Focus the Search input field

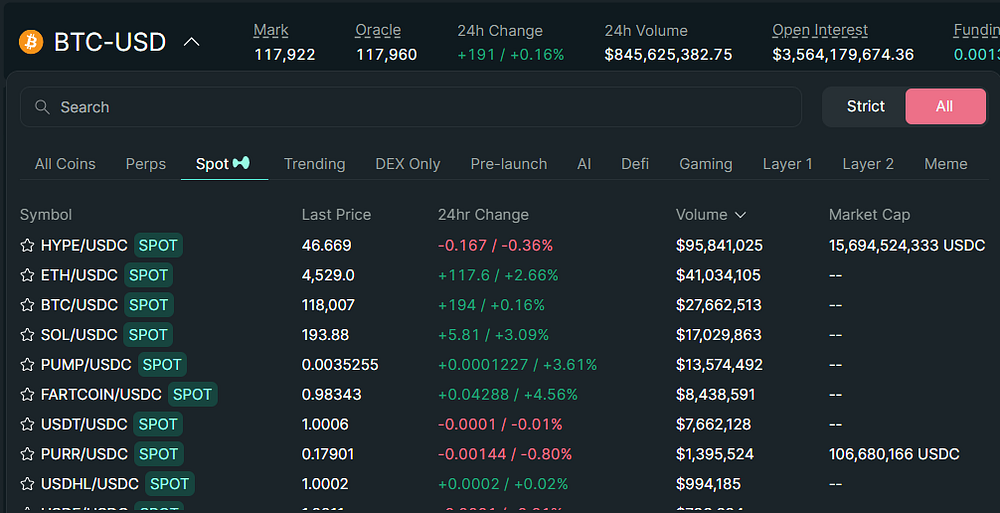tap(411, 107)
